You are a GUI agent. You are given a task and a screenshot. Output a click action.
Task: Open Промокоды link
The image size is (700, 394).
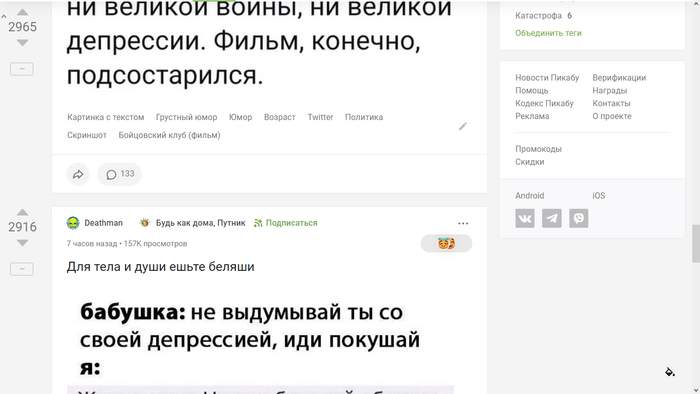[538, 149]
